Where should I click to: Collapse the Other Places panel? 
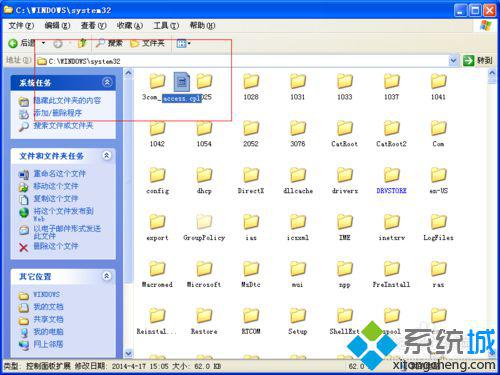click(107, 276)
